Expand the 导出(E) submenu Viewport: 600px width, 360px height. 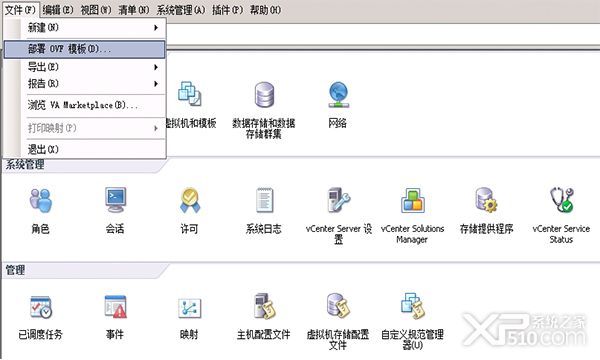85,67
